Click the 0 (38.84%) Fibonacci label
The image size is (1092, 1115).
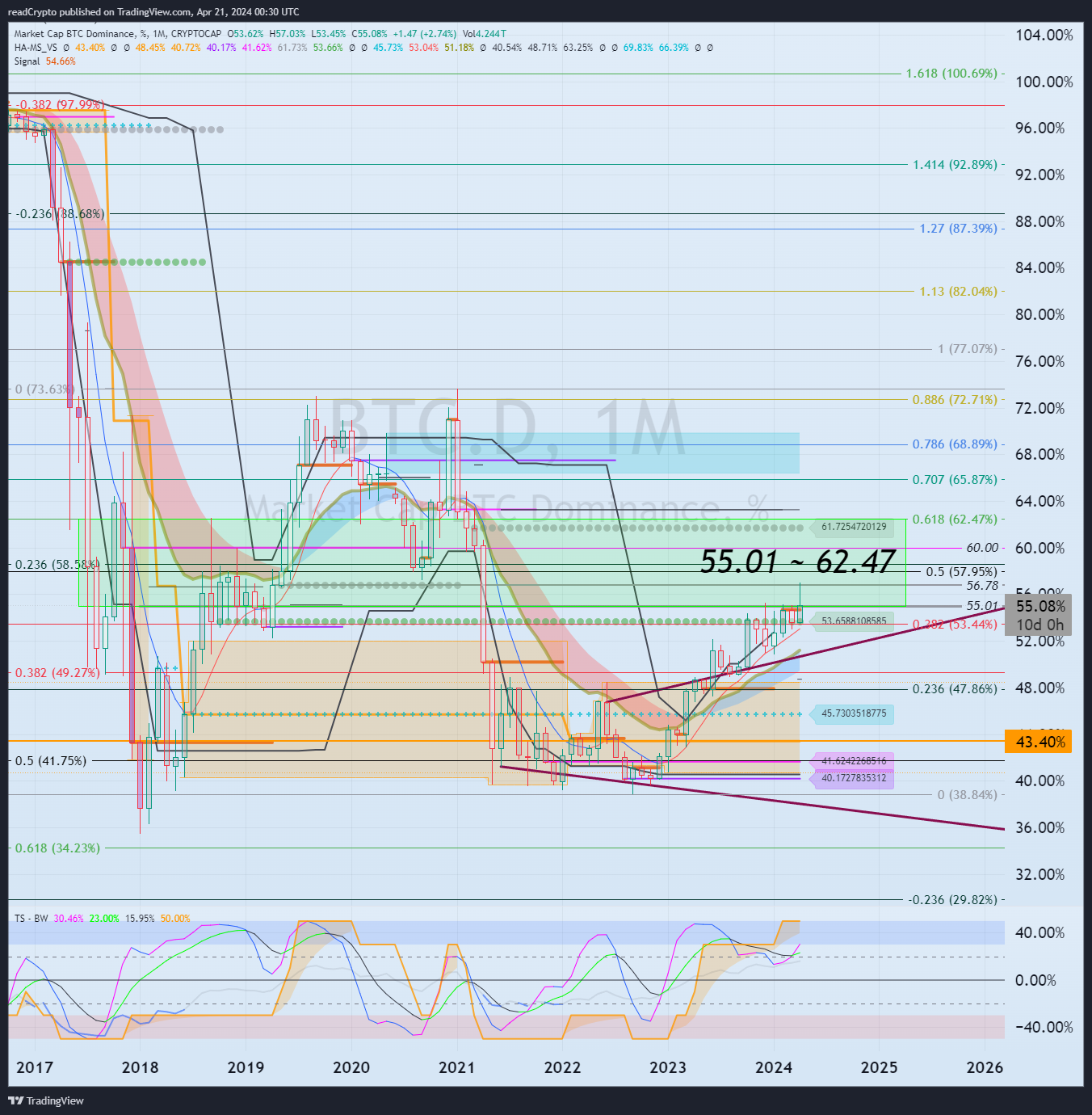968,795
